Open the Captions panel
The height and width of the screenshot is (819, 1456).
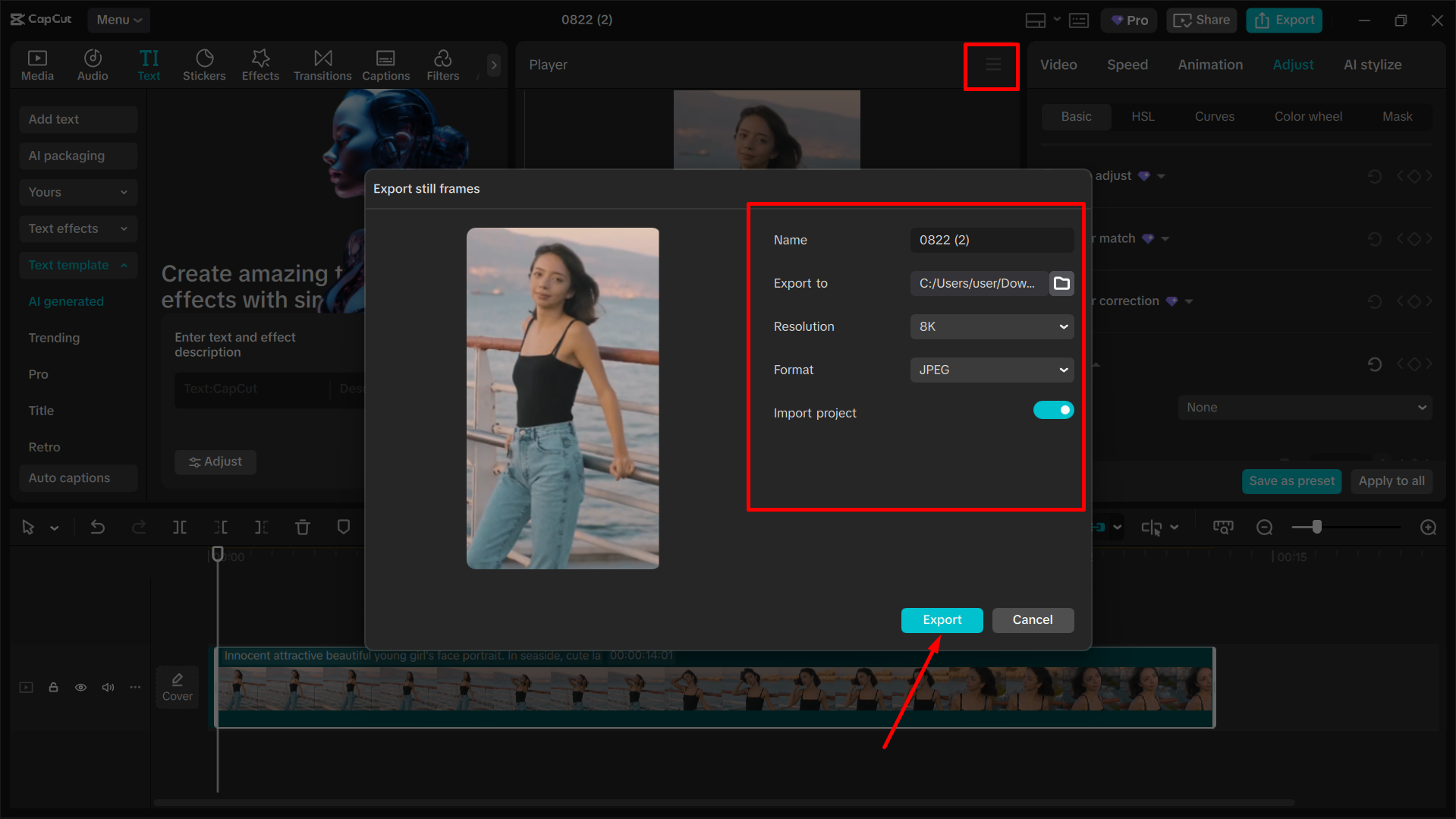coord(385,65)
